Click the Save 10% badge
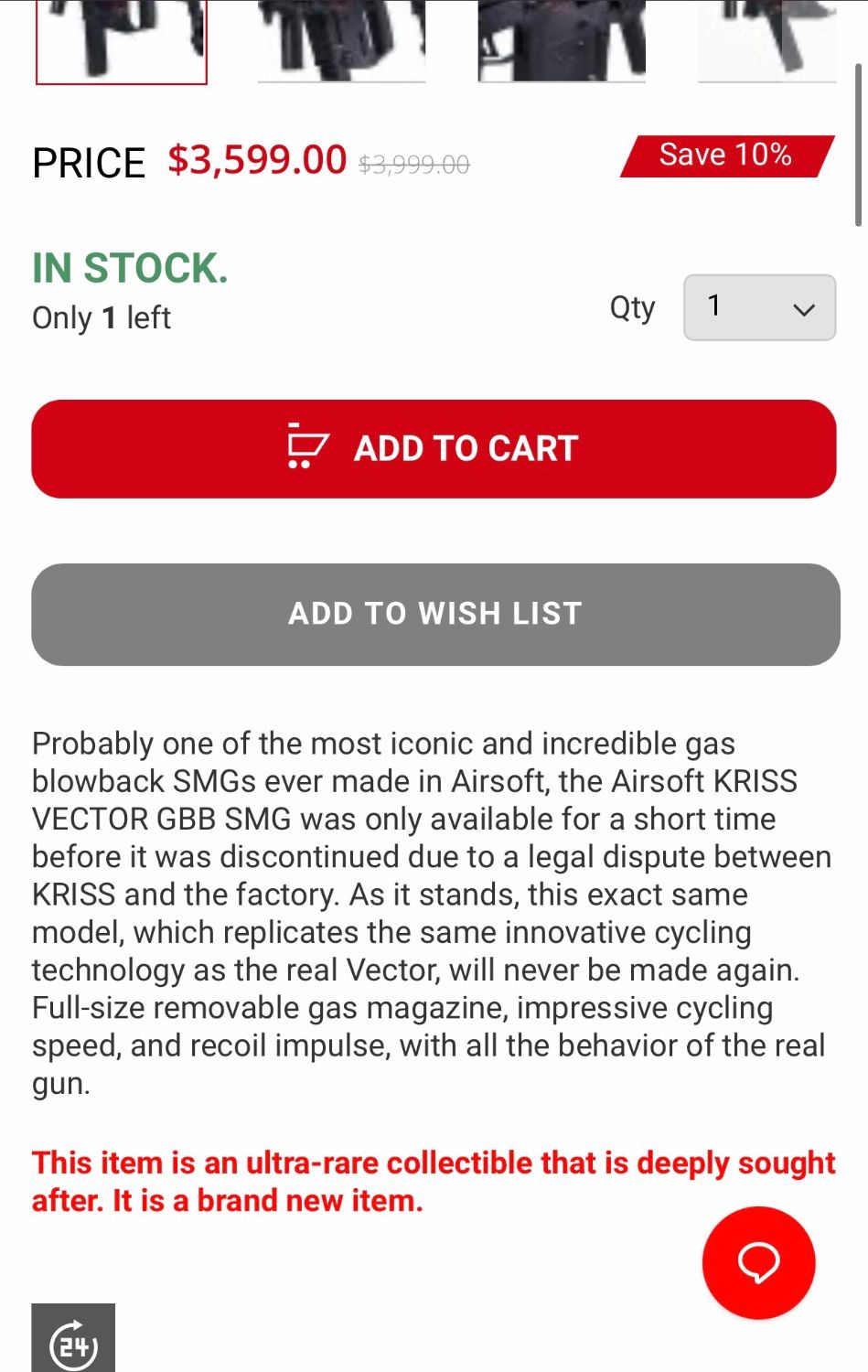Viewport: 868px width, 1372px height. (x=726, y=155)
